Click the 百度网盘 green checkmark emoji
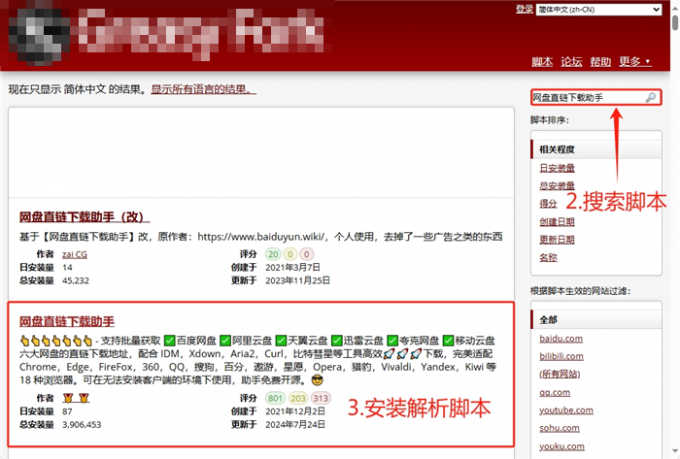680x459 pixels. click(x=170, y=341)
